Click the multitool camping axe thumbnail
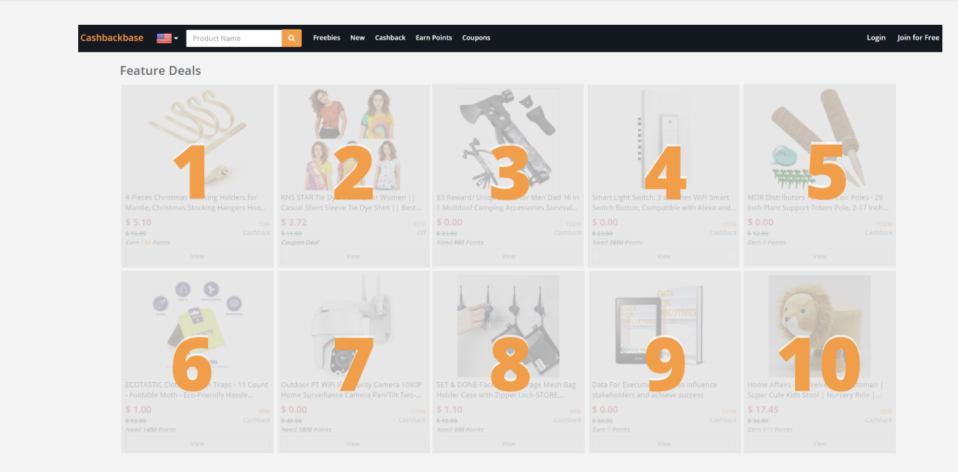 click(x=508, y=135)
